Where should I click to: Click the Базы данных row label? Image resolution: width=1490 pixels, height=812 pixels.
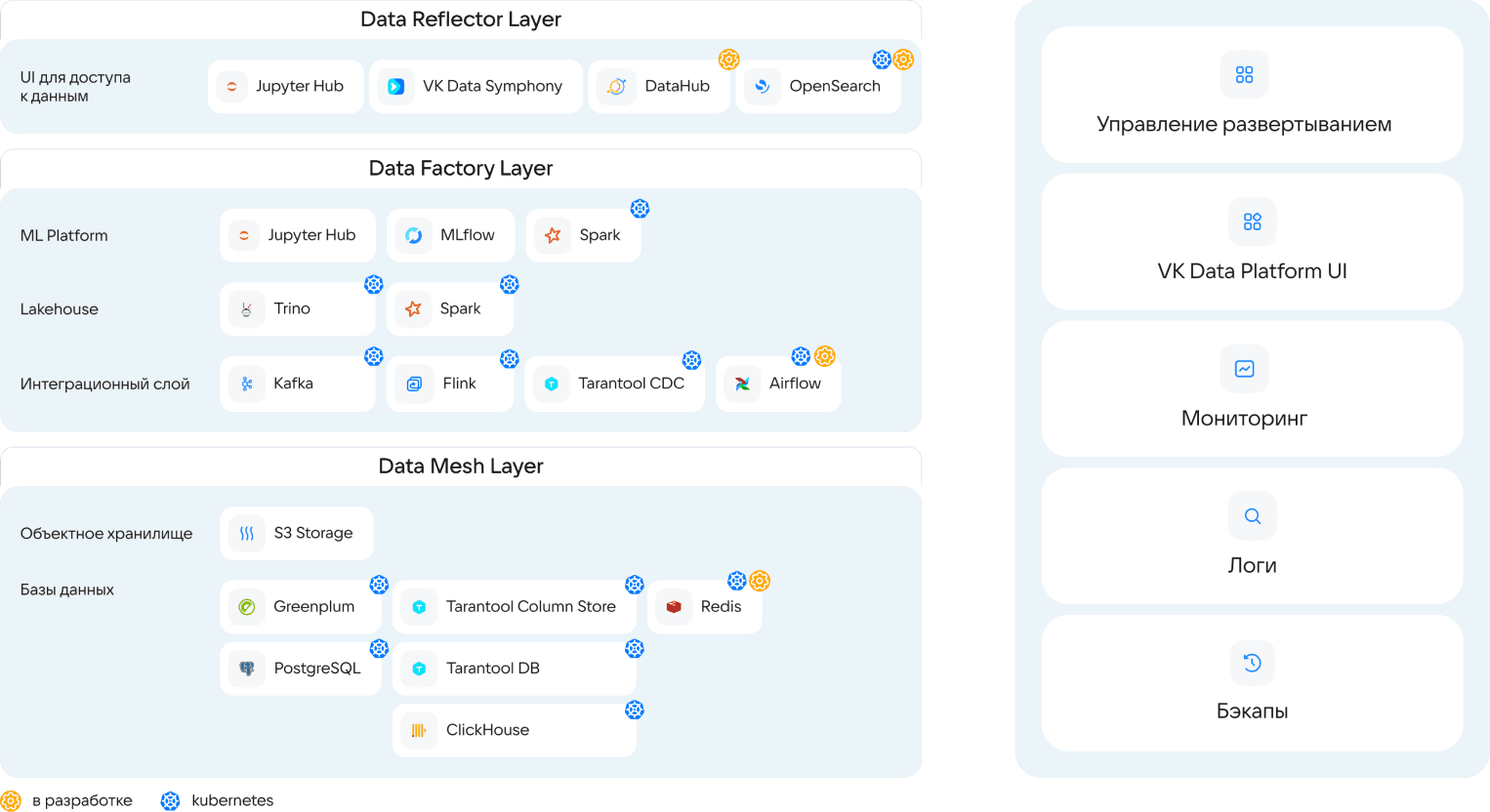tap(67, 589)
